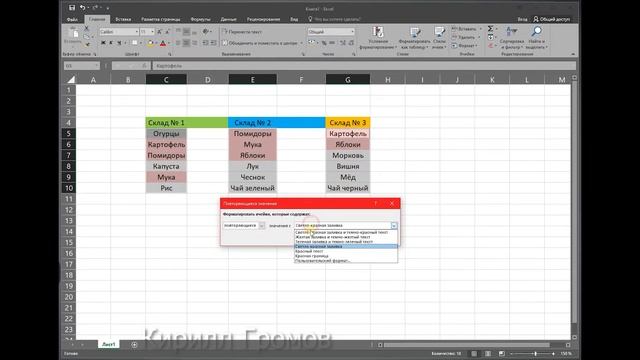Click the format style combo box arrow in dialog

[393, 225]
